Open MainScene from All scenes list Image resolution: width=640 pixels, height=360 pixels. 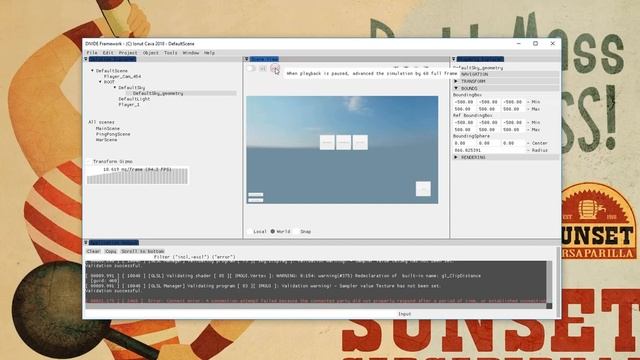coord(108,129)
